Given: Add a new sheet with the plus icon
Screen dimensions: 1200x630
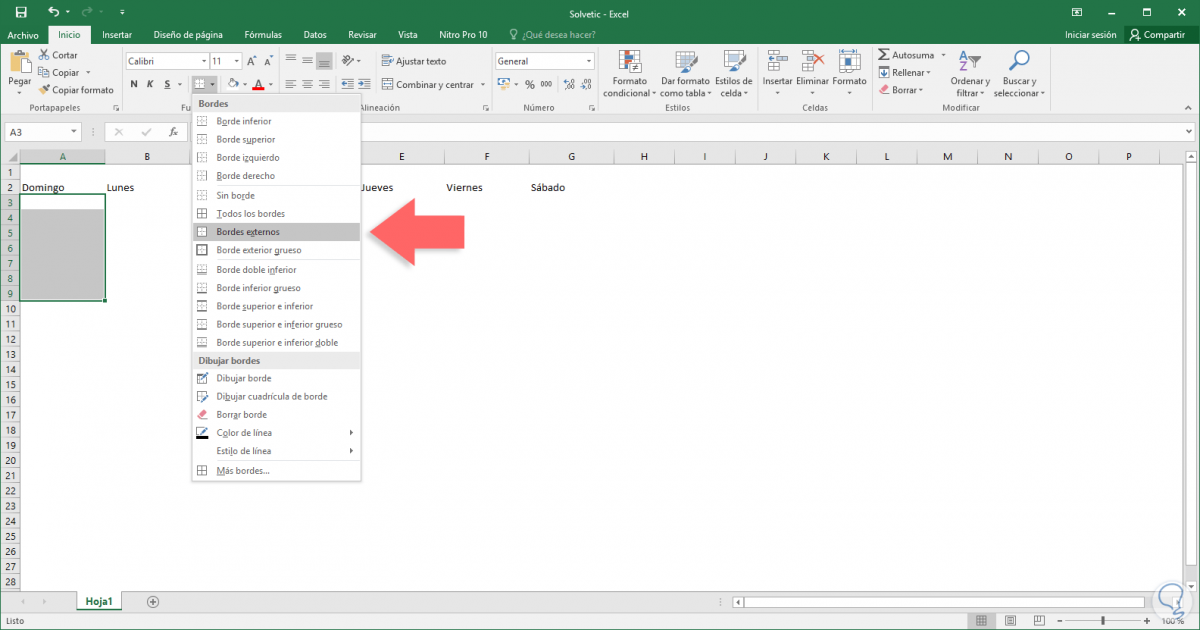Looking at the screenshot, I should point(153,601).
